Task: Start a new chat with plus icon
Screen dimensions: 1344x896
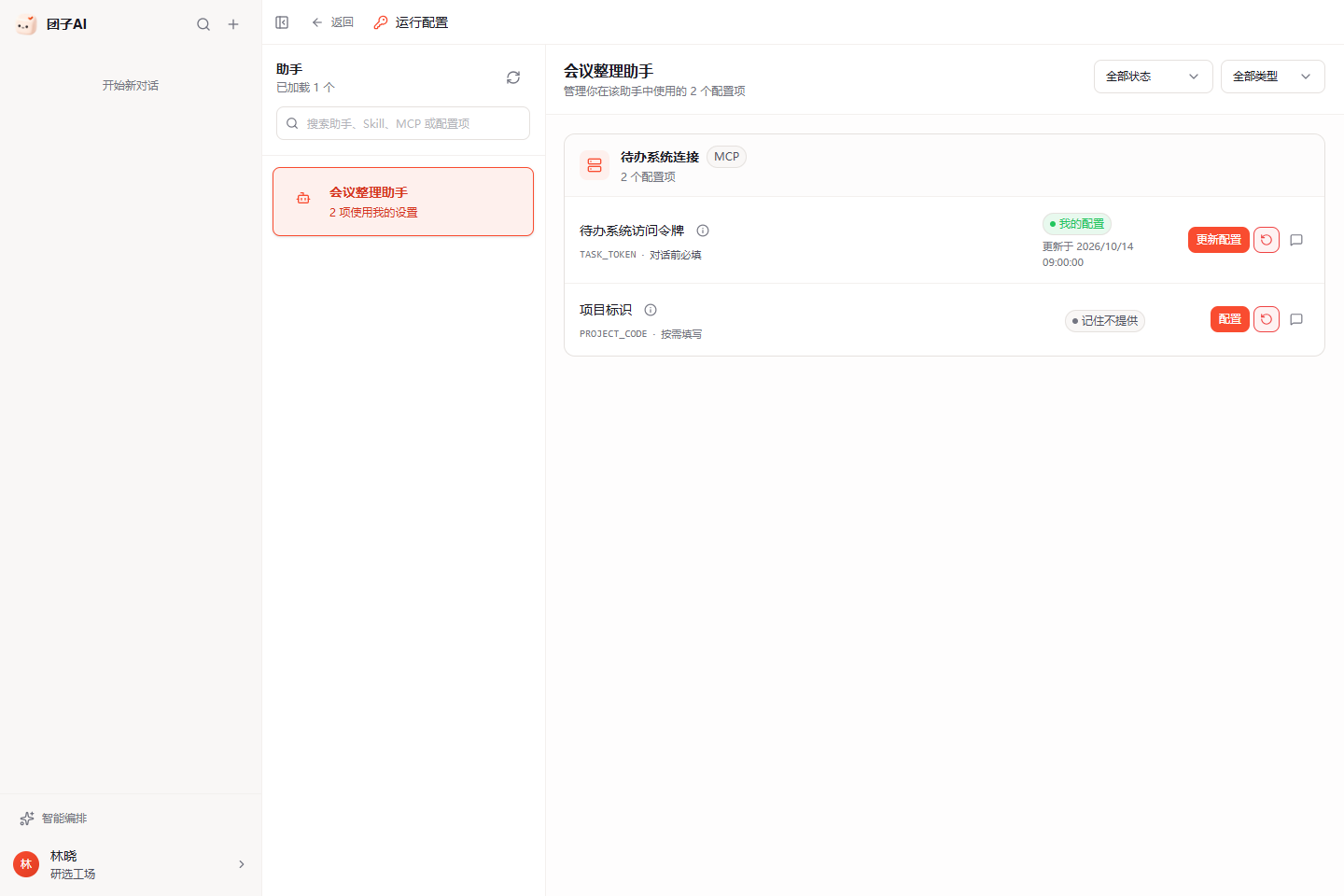Action: point(233,24)
